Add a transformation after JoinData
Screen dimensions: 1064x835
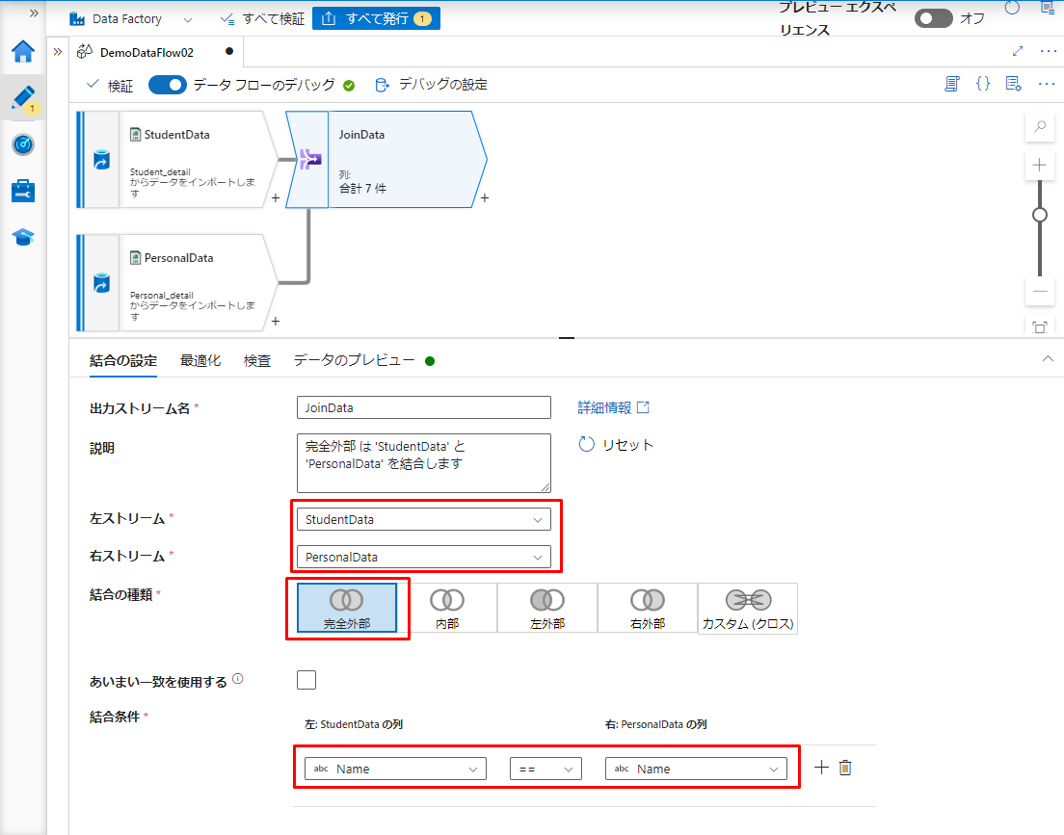click(x=484, y=198)
